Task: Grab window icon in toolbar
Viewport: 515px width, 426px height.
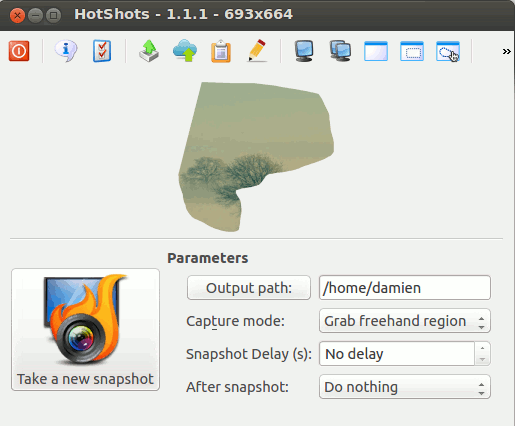Action: click(376, 51)
